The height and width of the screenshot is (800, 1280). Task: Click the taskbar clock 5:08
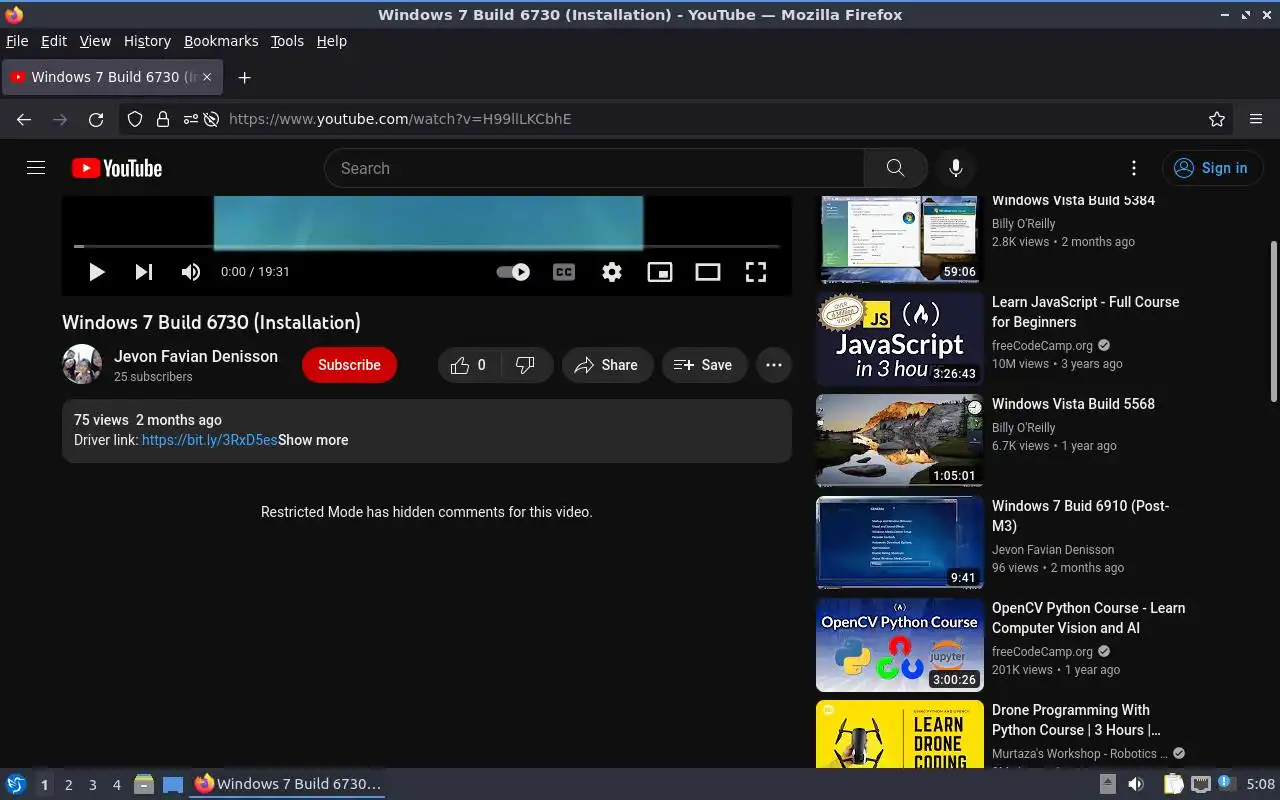click(x=1260, y=784)
